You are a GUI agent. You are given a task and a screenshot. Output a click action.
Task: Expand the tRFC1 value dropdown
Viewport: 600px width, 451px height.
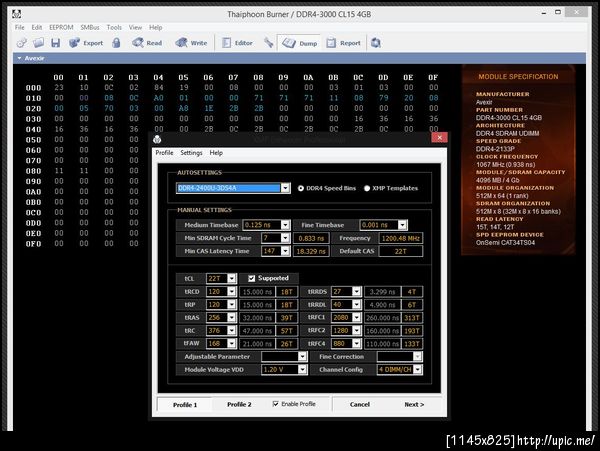coord(357,317)
